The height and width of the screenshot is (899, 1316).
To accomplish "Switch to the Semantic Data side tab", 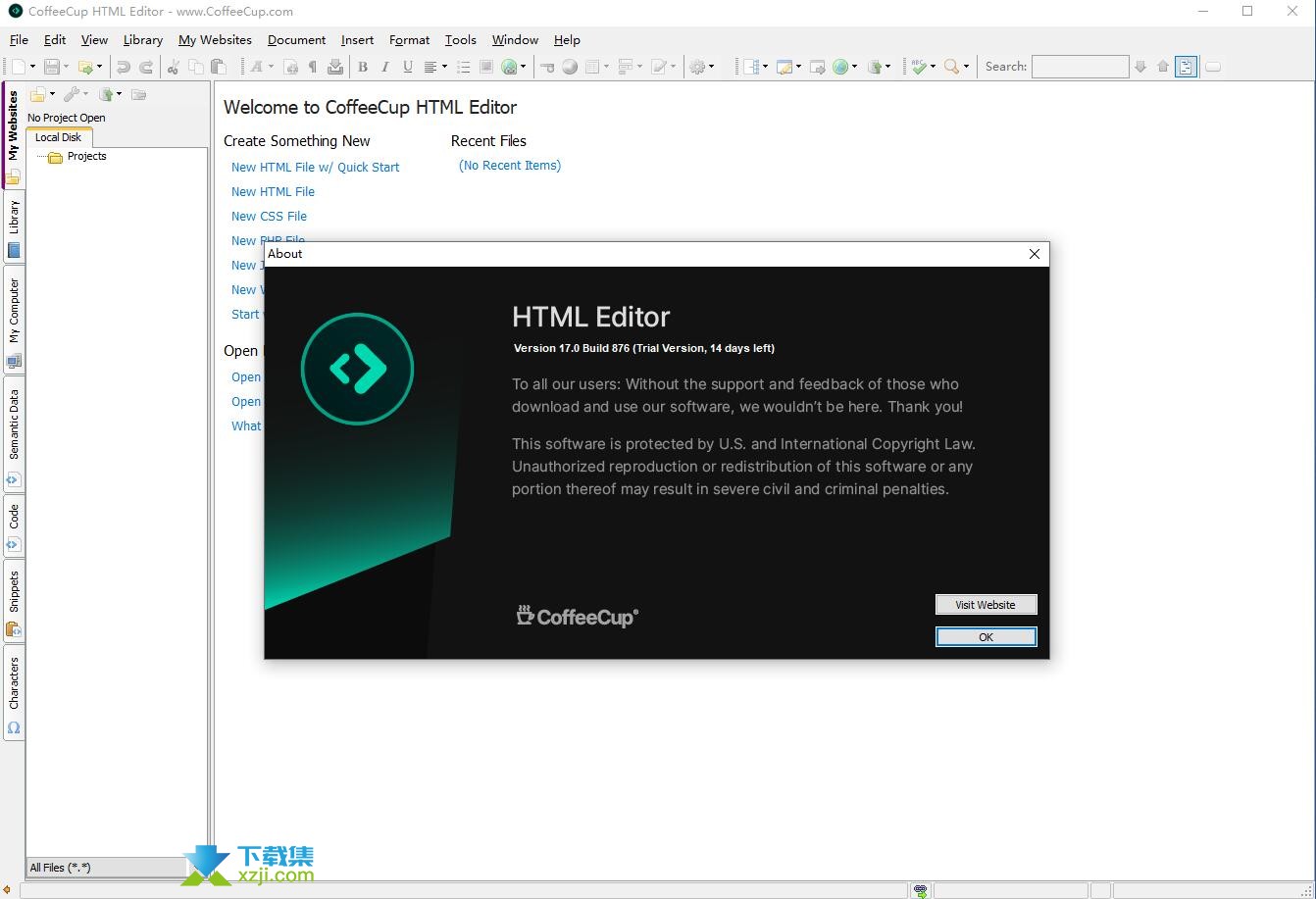I will 14,433.
